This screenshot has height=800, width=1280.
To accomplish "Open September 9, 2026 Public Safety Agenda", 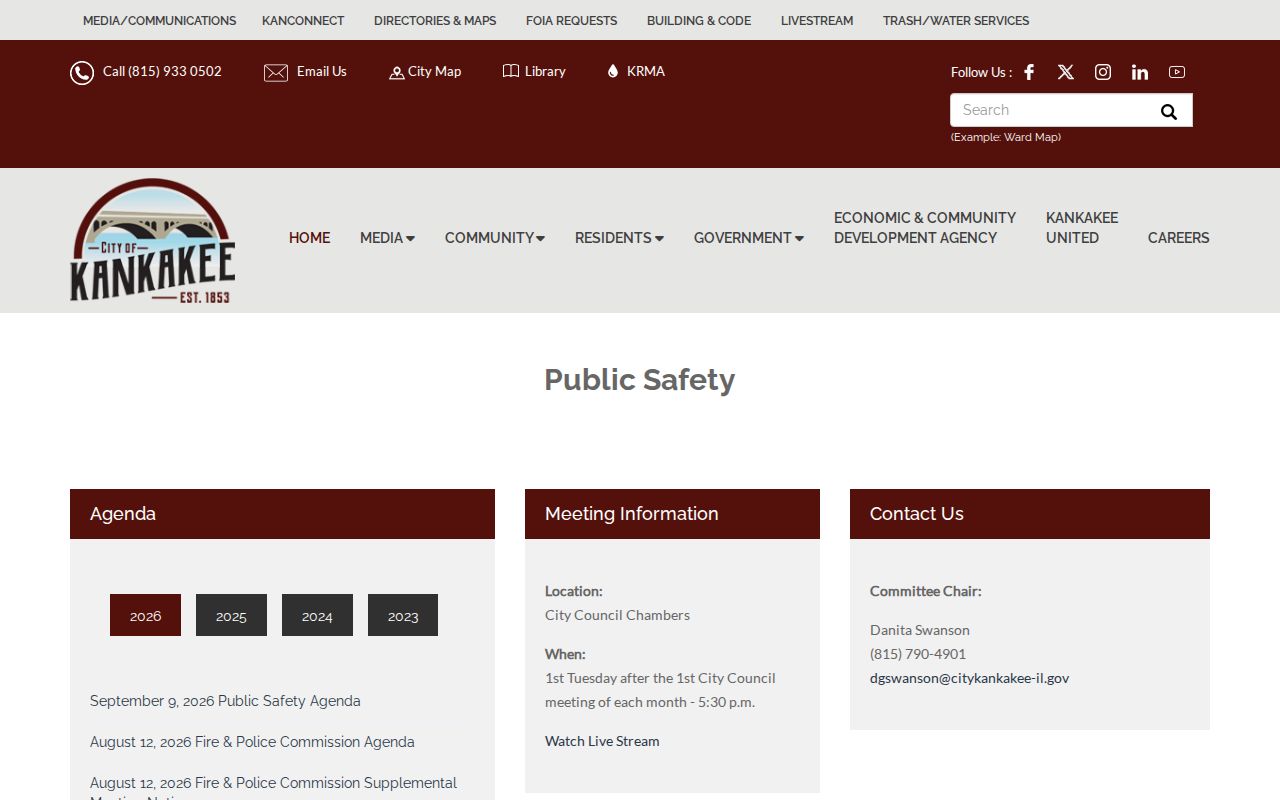I will [225, 701].
